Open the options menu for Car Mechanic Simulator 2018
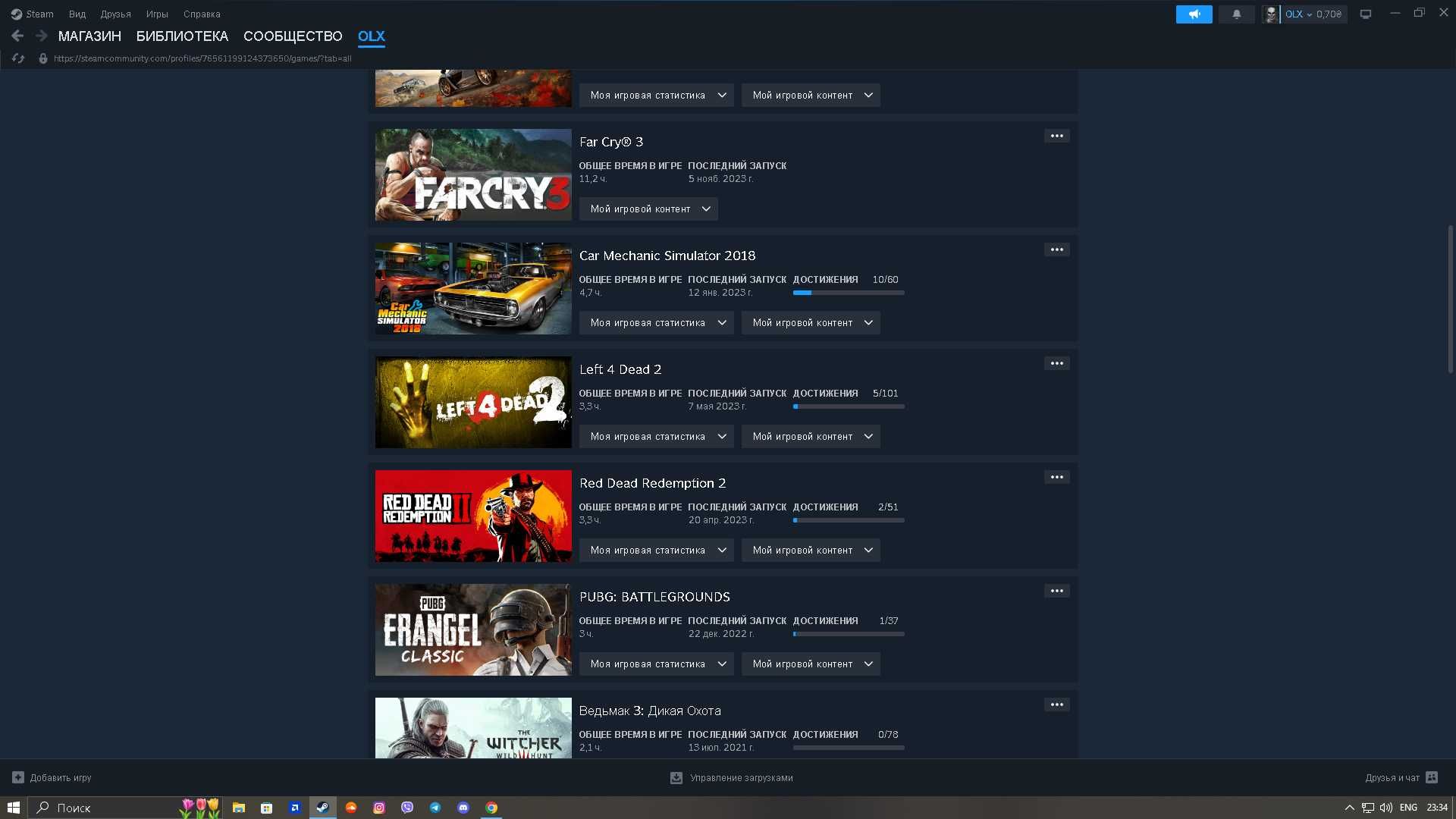Image resolution: width=1456 pixels, height=819 pixels. pyautogui.click(x=1056, y=249)
